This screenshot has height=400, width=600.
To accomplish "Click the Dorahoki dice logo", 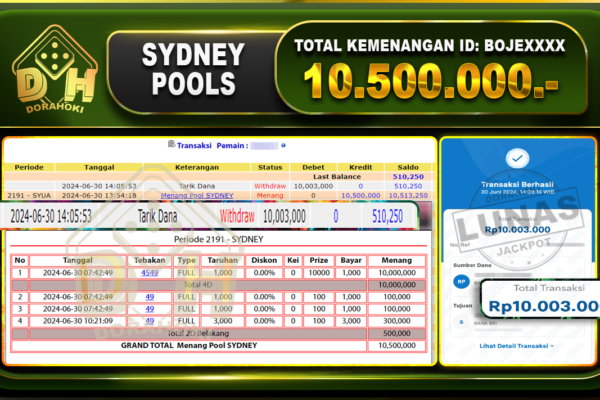I will pos(54,70).
